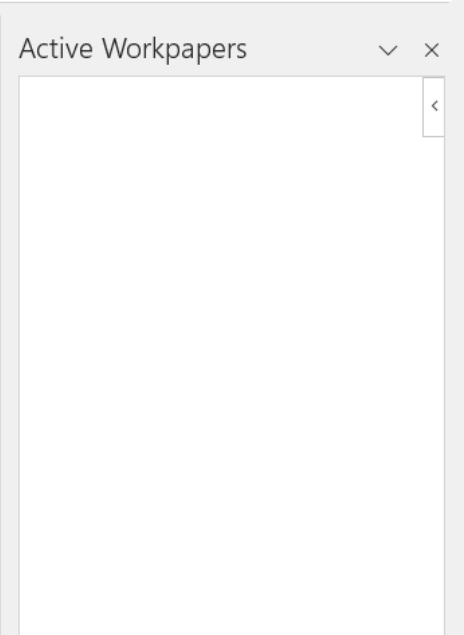Click the Active Workpapers title text

(133, 49)
